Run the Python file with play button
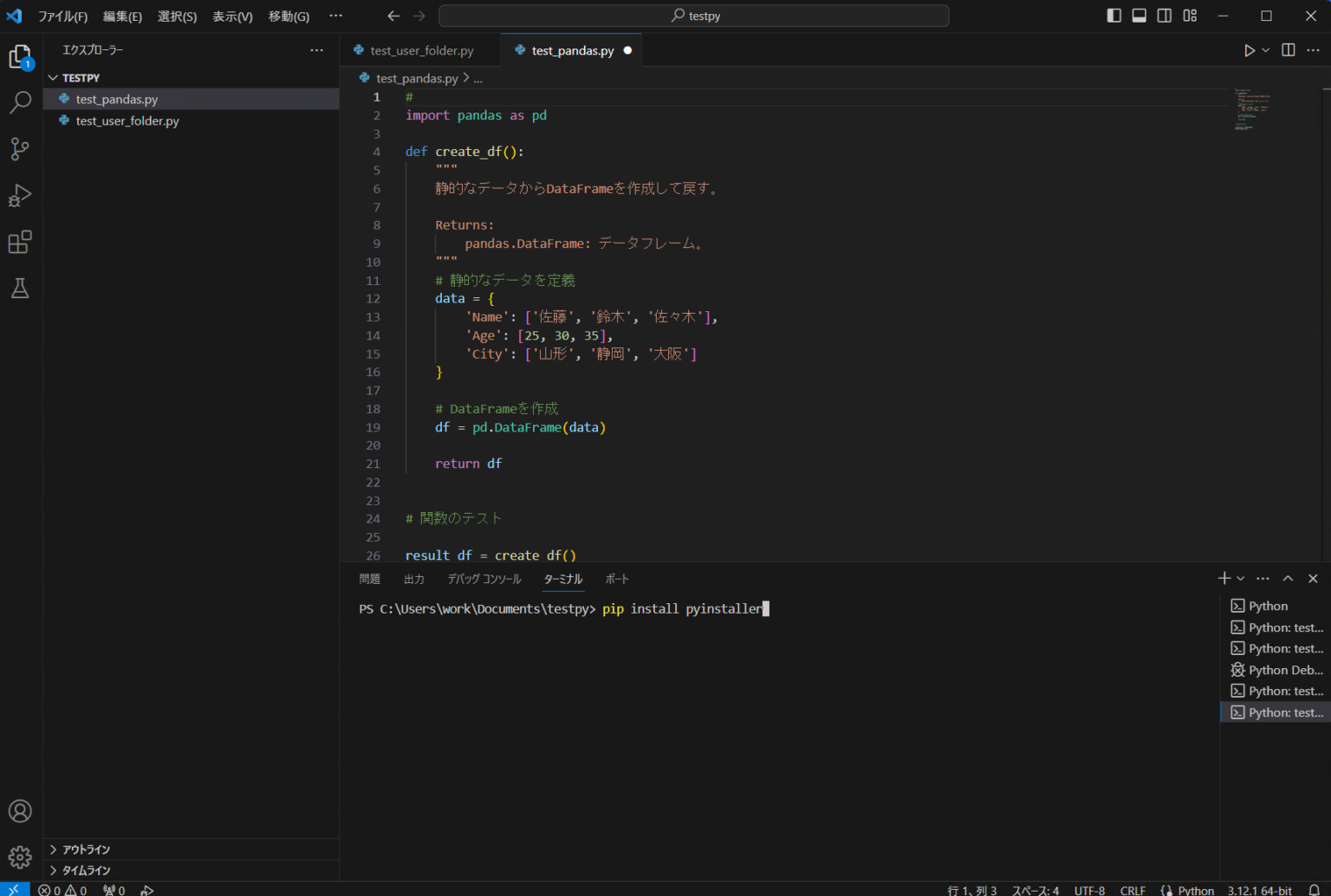Screen dimensions: 1331x896 1249,50
